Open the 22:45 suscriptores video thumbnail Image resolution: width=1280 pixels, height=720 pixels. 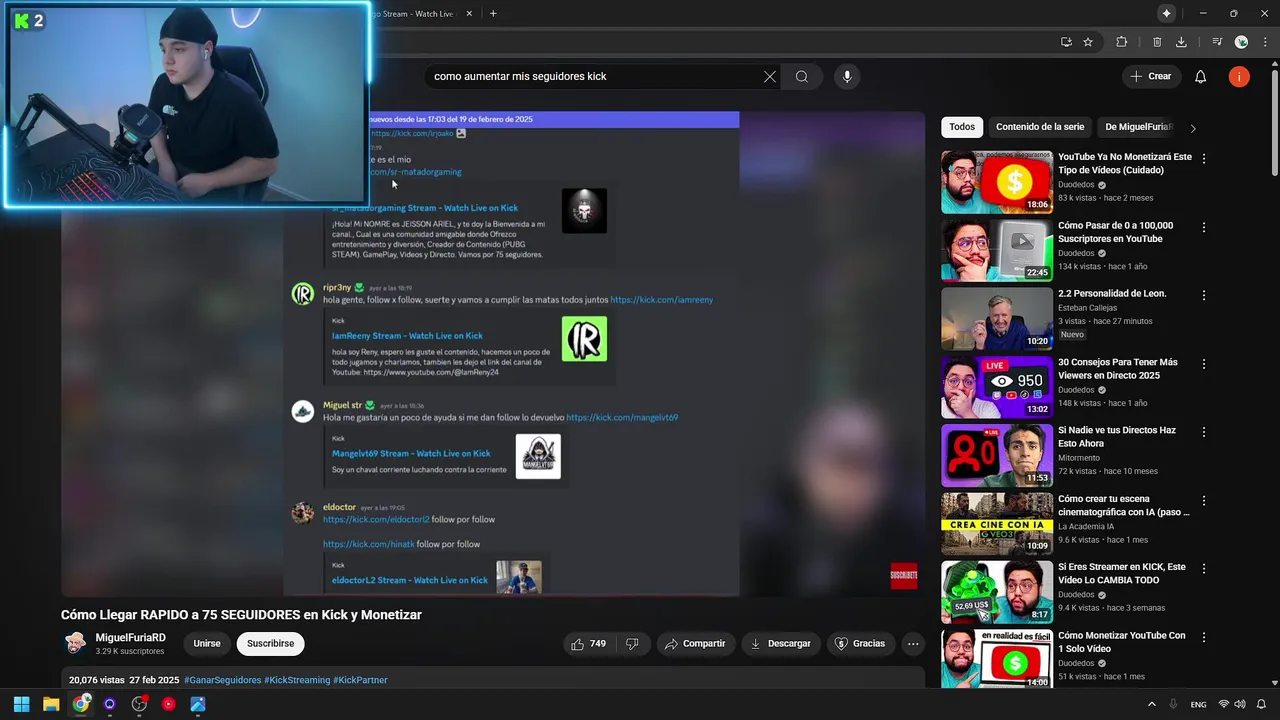click(997, 250)
